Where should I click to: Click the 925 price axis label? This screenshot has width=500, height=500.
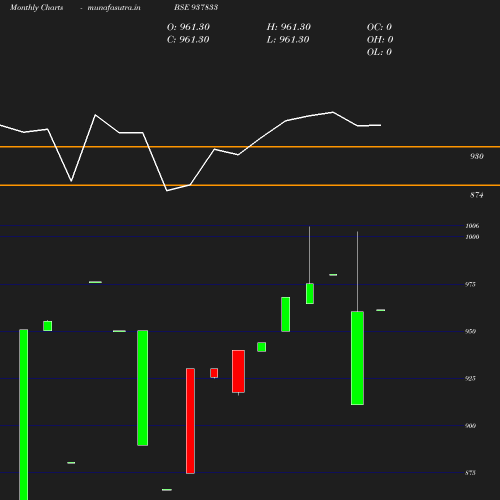(470, 378)
